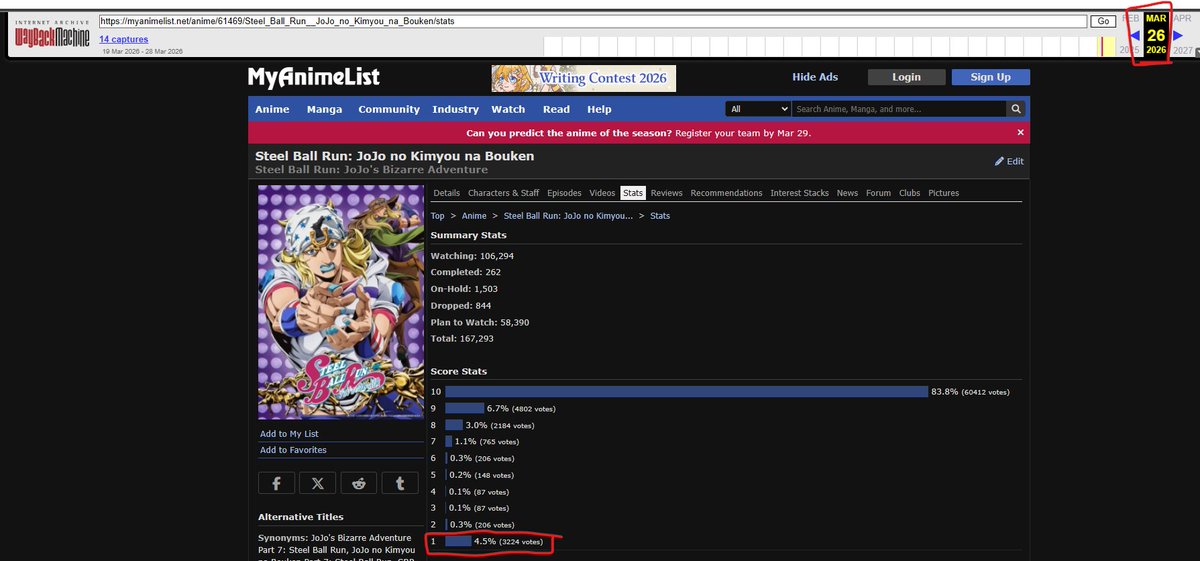The height and width of the screenshot is (561, 1200).
Task: Share on Reddit icon button
Action: pyautogui.click(x=359, y=483)
